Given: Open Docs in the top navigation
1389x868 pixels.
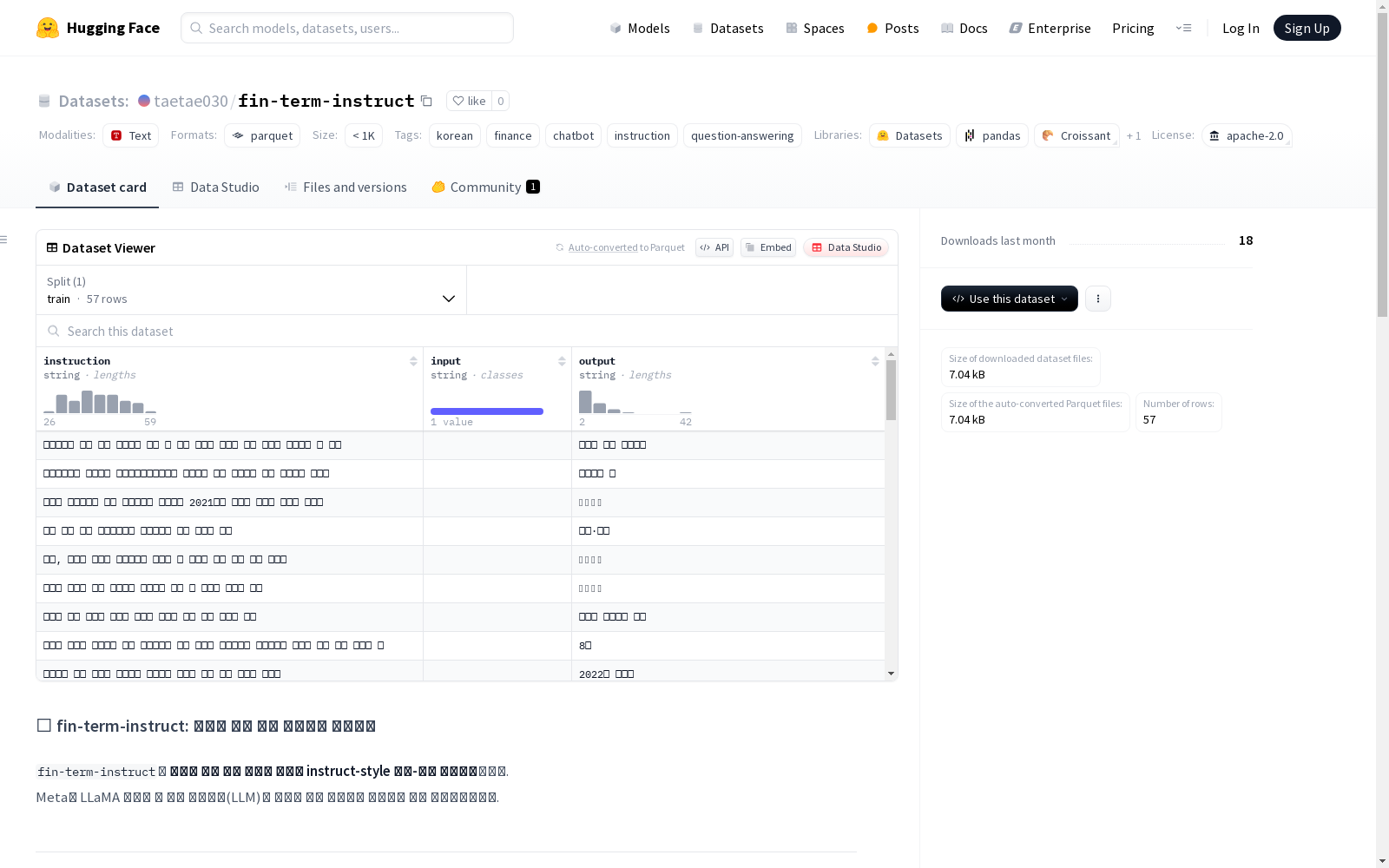Looking at the screenshot, I should [x=964, y=28].
